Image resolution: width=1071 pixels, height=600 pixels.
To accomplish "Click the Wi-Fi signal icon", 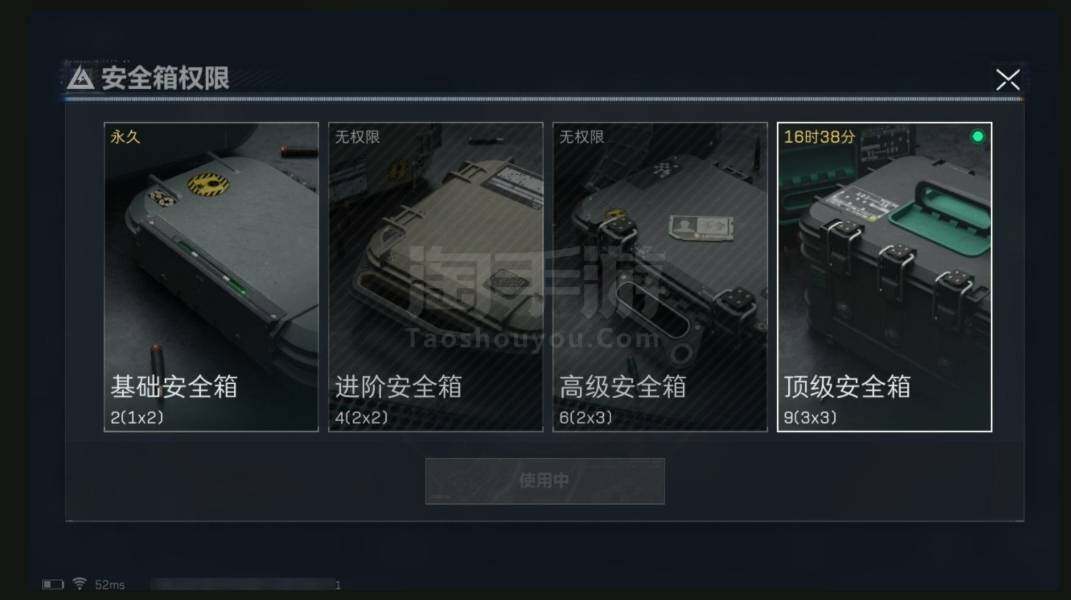I will pos(79,584).
